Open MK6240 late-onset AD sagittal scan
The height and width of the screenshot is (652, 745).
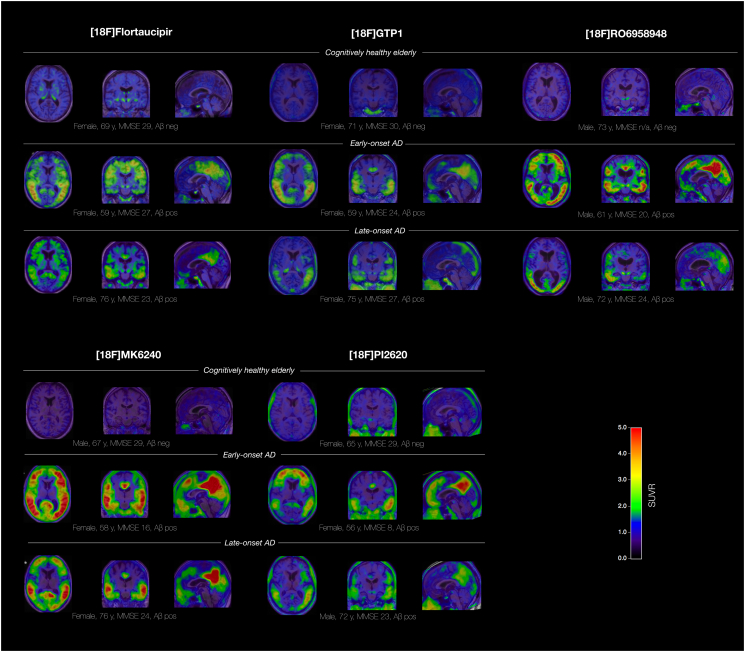pos(203,585)
